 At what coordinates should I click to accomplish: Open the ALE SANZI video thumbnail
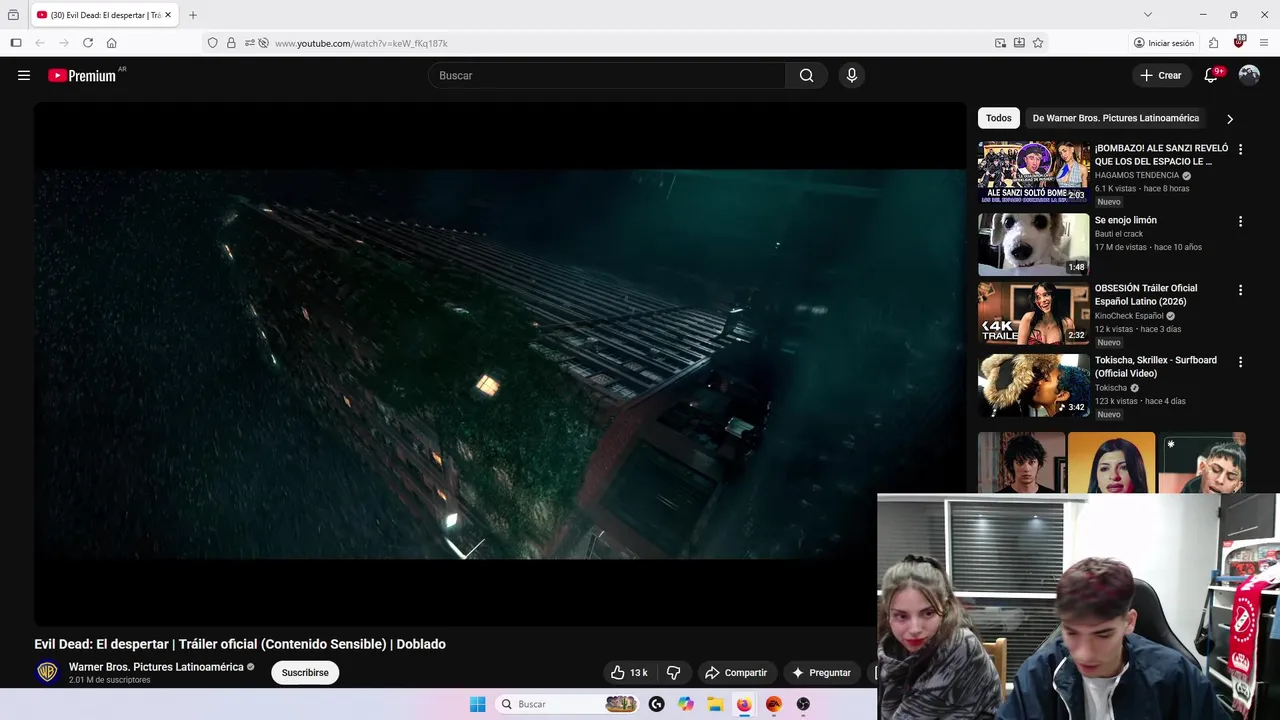pos(1034,172)
